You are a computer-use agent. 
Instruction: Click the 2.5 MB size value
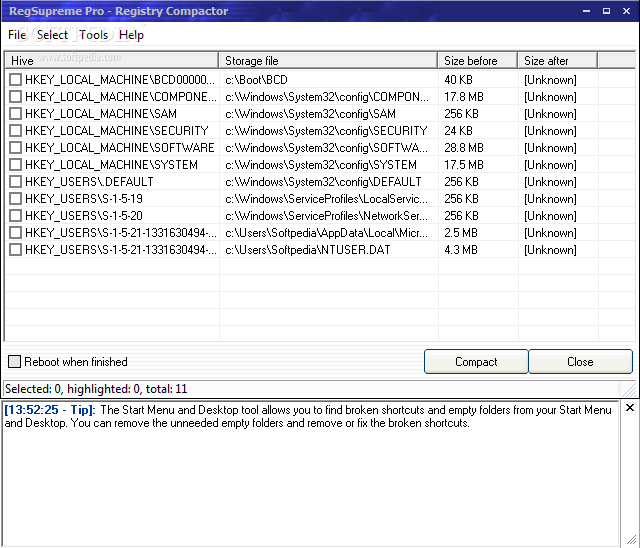point(461,233)
